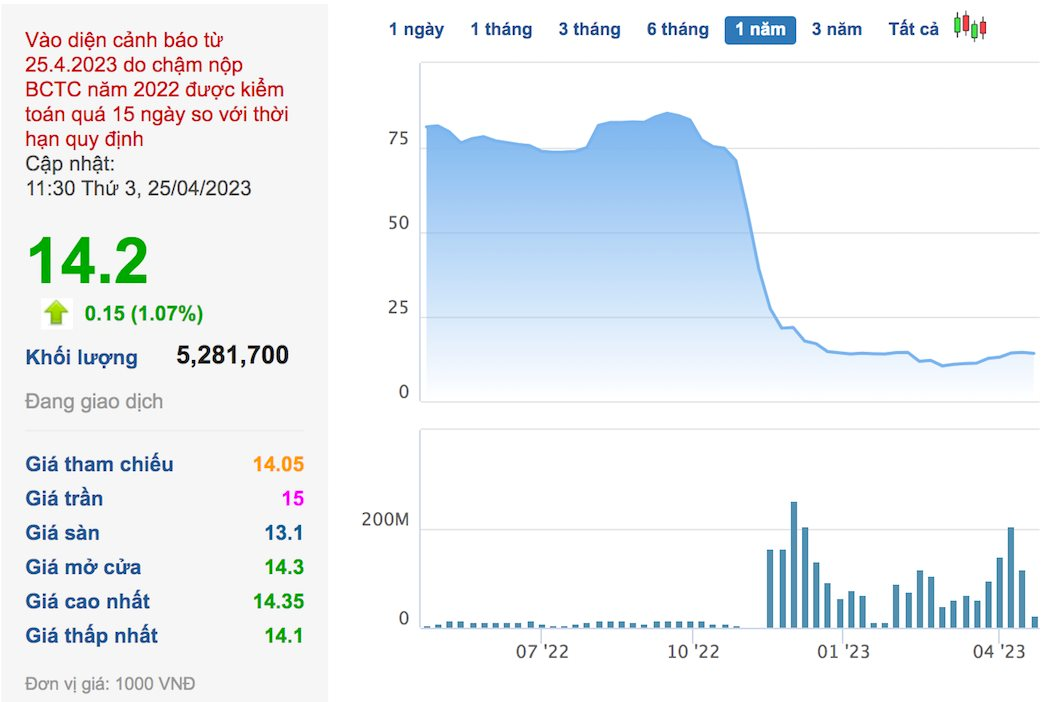The image size is (1048, 702).
Task: Click the tallest volume bar in the chart
Action: [794, 565]
